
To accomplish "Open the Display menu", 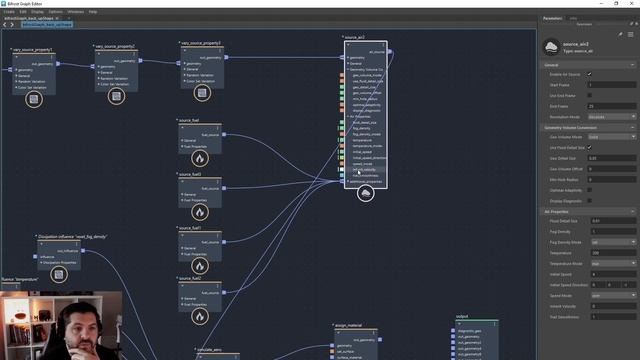I will [x=37, y=12].
